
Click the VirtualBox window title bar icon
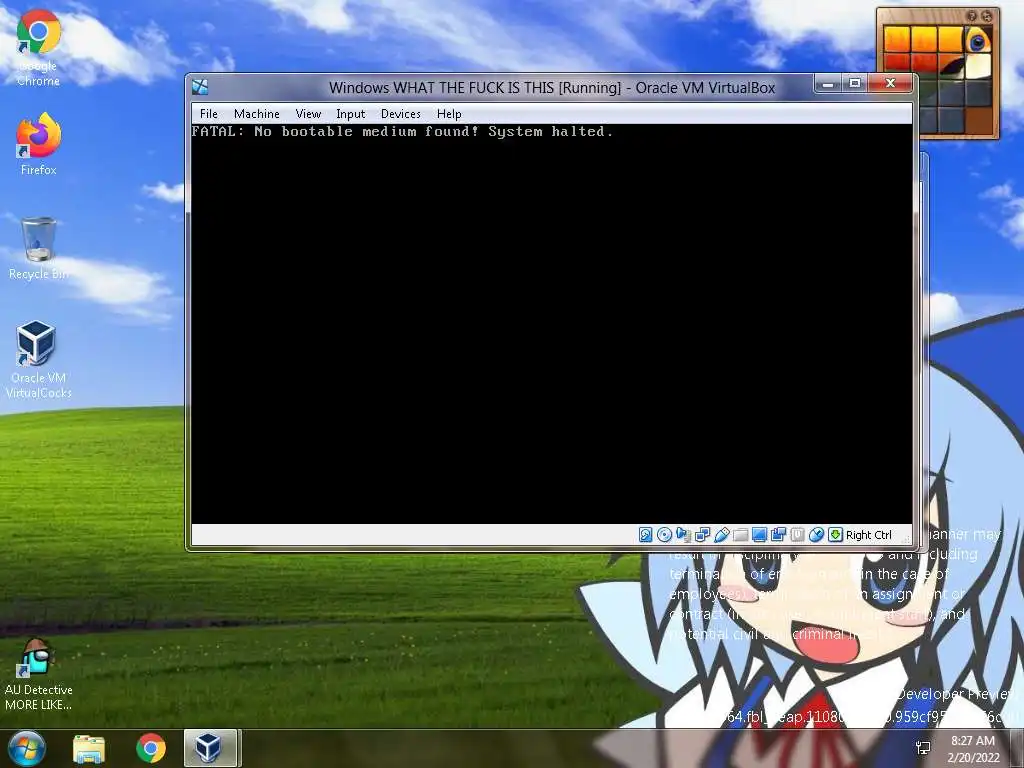click(x=200, y=87)
